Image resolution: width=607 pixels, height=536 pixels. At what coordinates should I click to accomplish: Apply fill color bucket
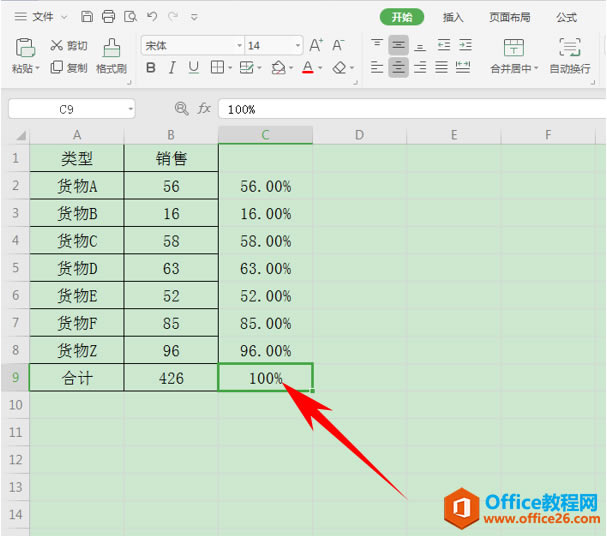(278, 68)
